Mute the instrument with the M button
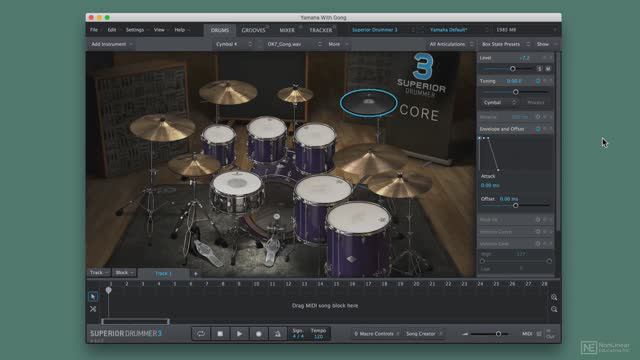Viewport: 640px width, 360px height. 548,69
